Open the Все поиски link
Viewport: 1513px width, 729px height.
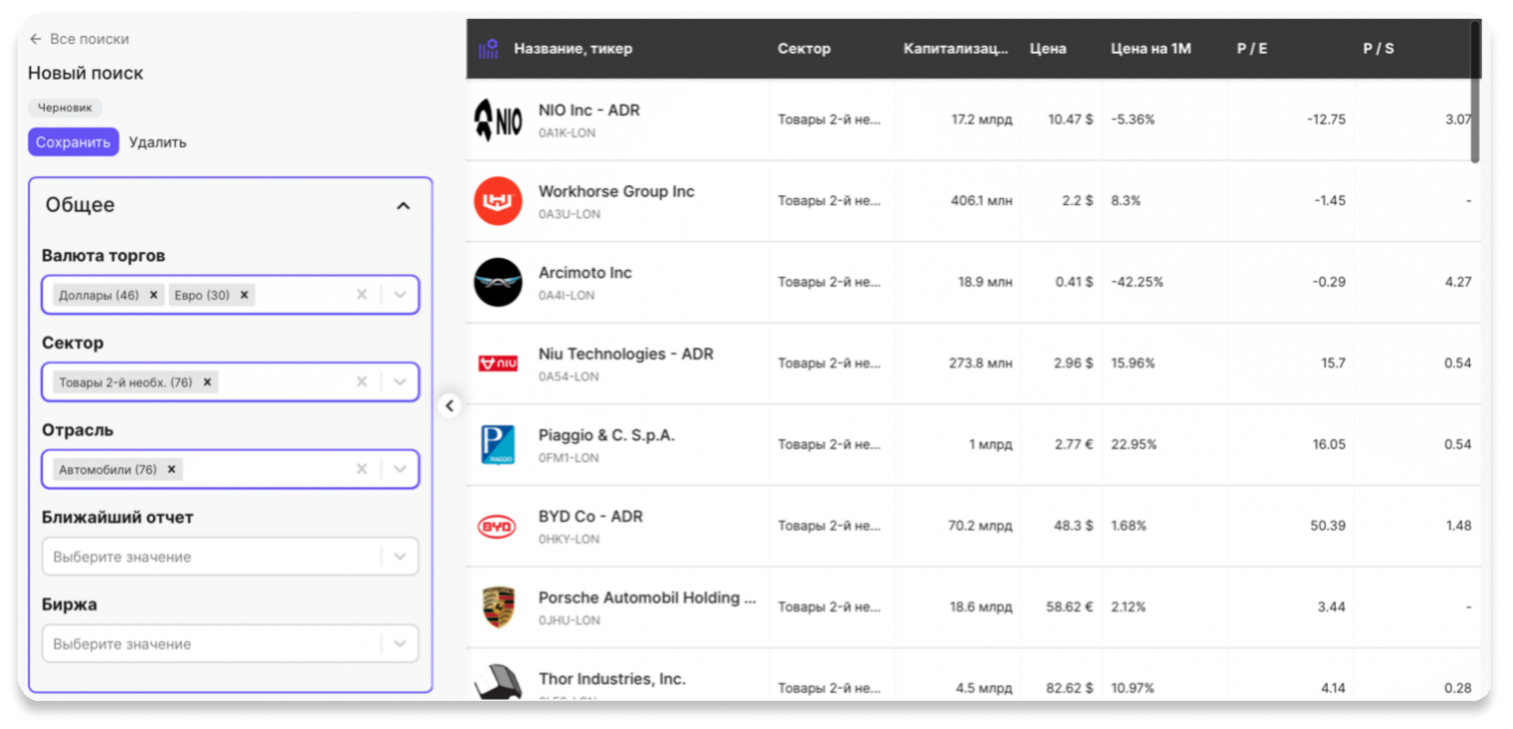(89, 39)
